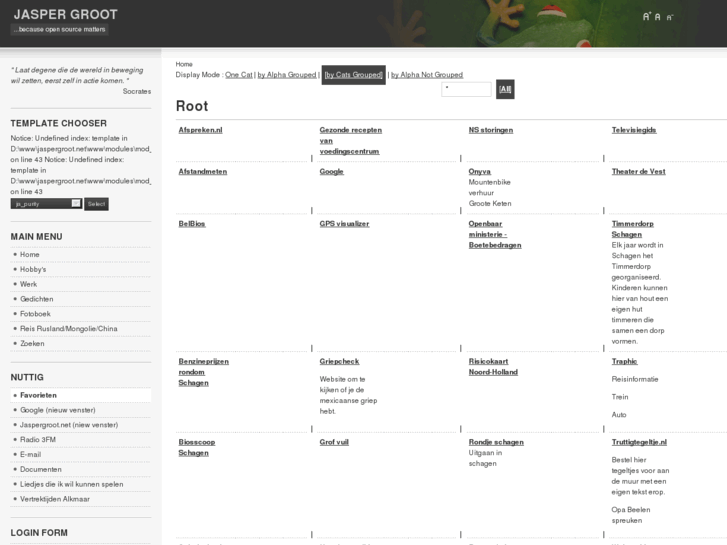The width and height of the screenshot is (727, 545).
Task: Open the GPS visualizer link
Action: pos(344,224)
